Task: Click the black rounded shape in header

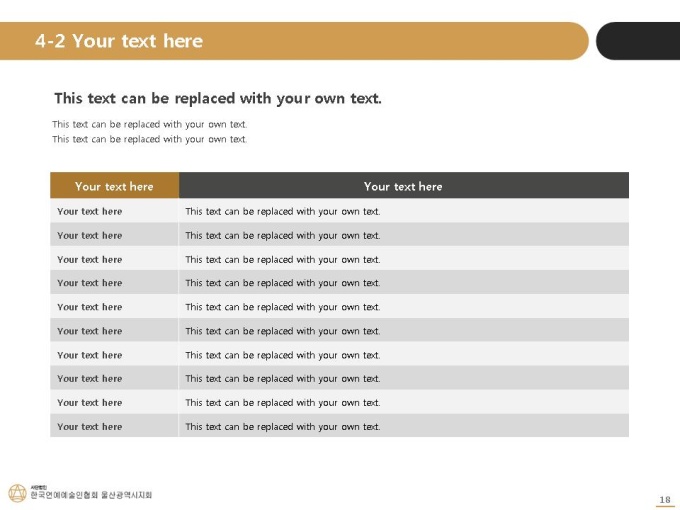Action: pyautogui.click(x=638, y=41)
